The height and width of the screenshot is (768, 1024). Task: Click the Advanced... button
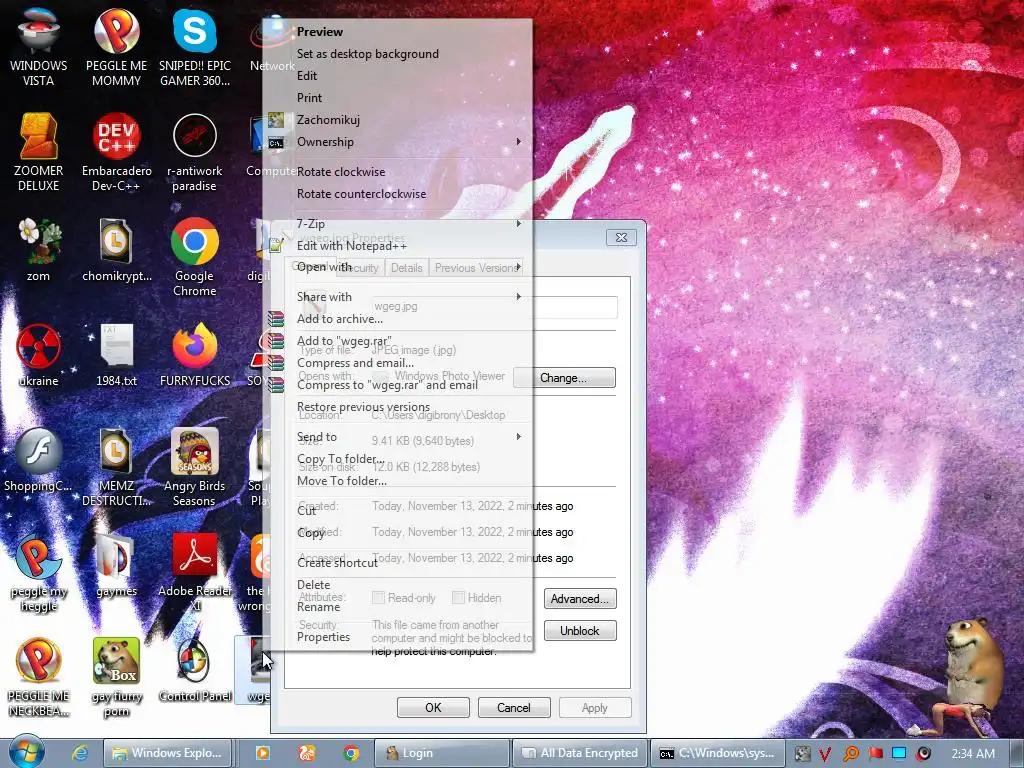(x=580, y=598)
